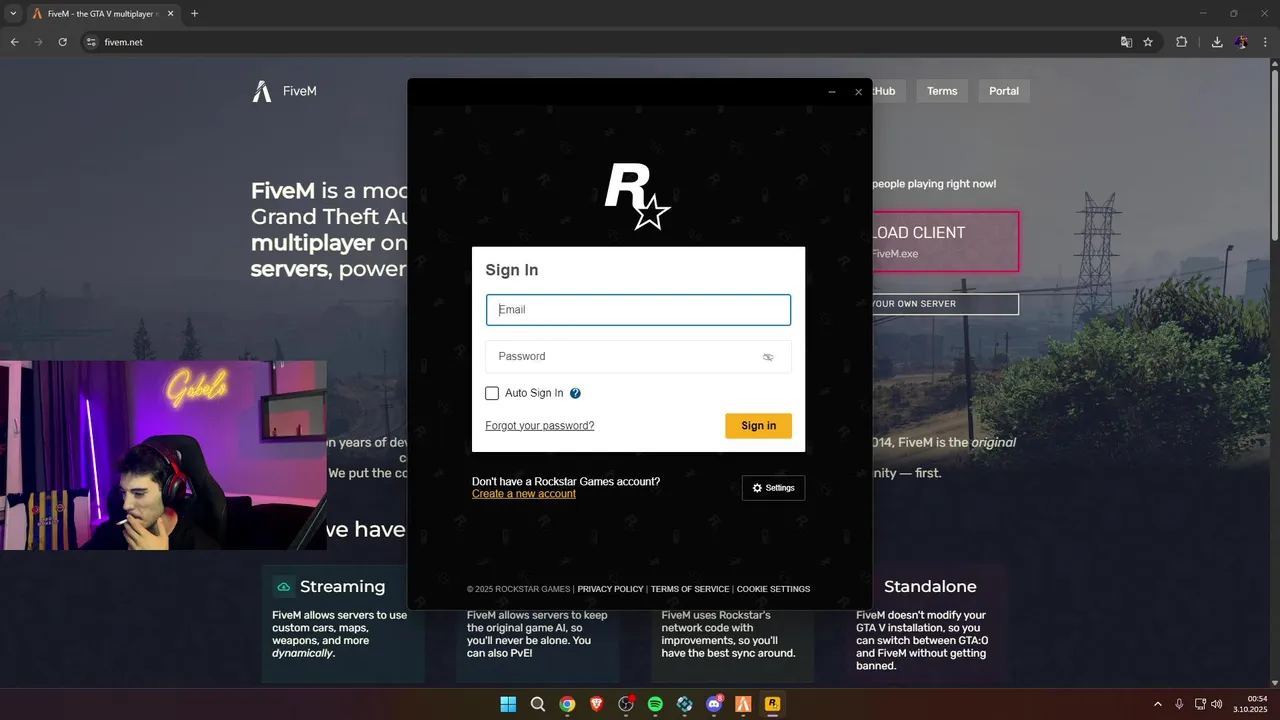Open Chrome three-dot menu
This screenshot has height=720, width=1280.
click(x=1265, y=42)
